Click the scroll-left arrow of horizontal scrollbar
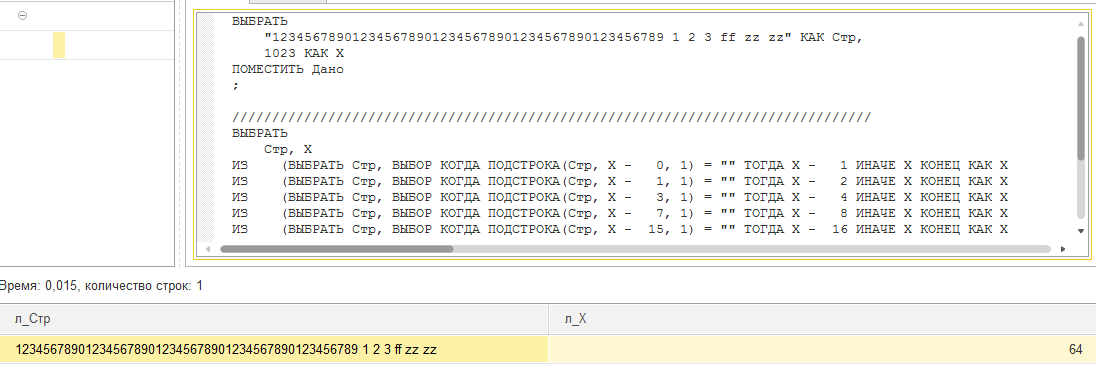The height and width of the screenshot is (373, 1096). pos(208,249)
